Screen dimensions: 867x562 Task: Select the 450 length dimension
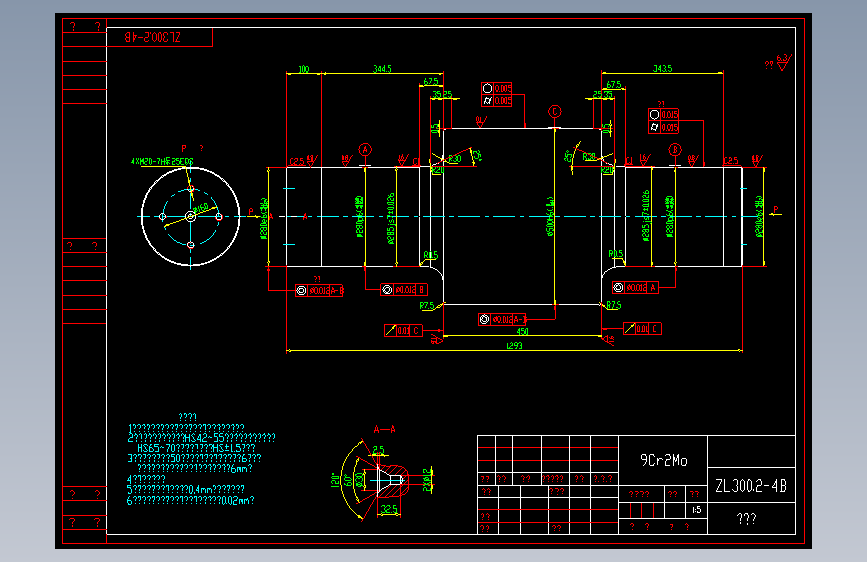point(522,332)
